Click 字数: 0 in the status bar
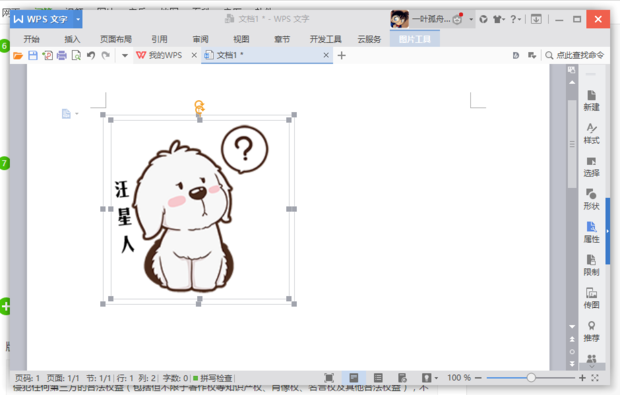Image resolution: width=620 pixels, height=395 pixels. tap(175, 378)
